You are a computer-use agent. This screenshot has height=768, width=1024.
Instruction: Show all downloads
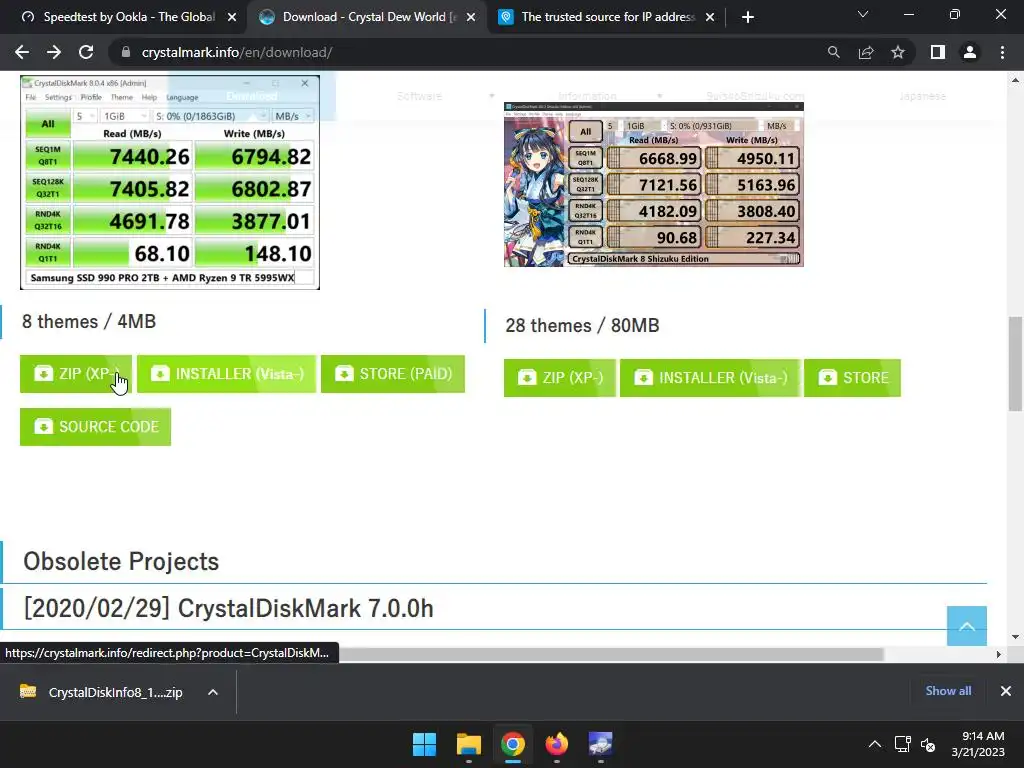point(948,691)
